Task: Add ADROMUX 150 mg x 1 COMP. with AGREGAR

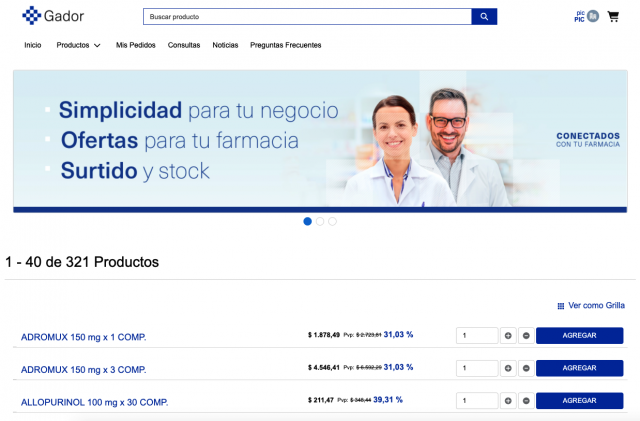Action: tap(579, 336)
